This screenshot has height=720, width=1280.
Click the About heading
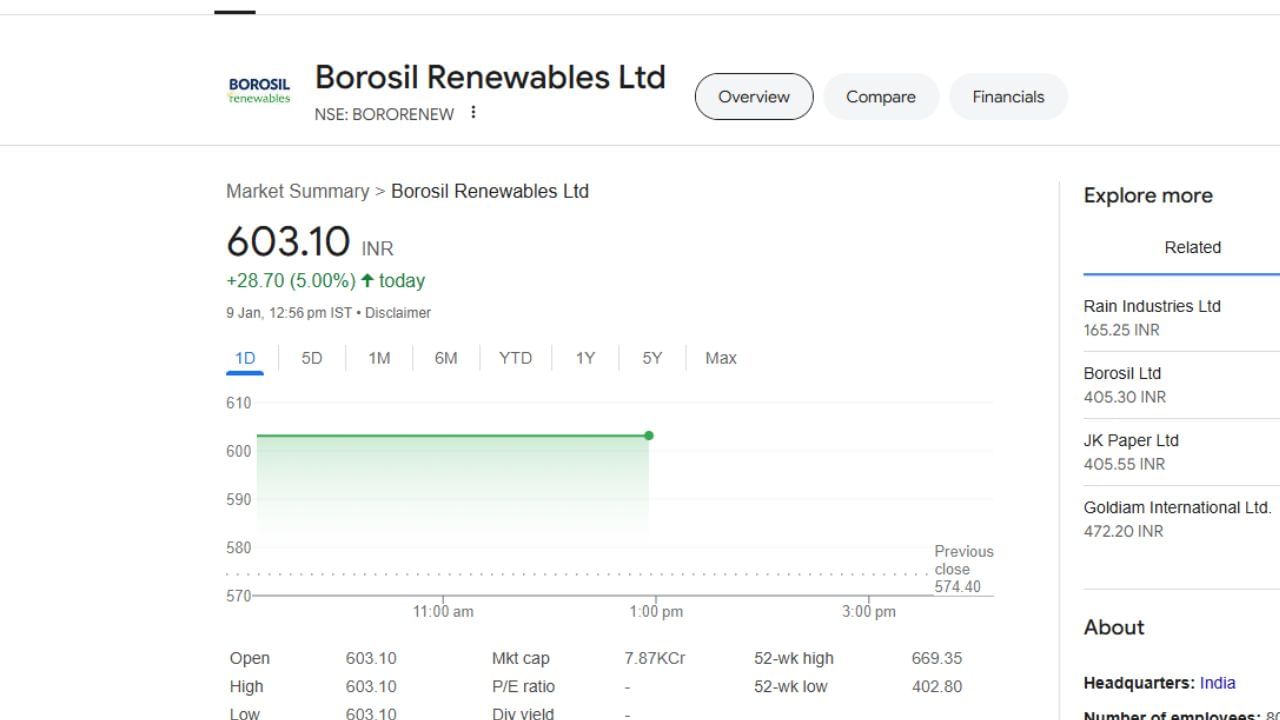[1114, 628]
